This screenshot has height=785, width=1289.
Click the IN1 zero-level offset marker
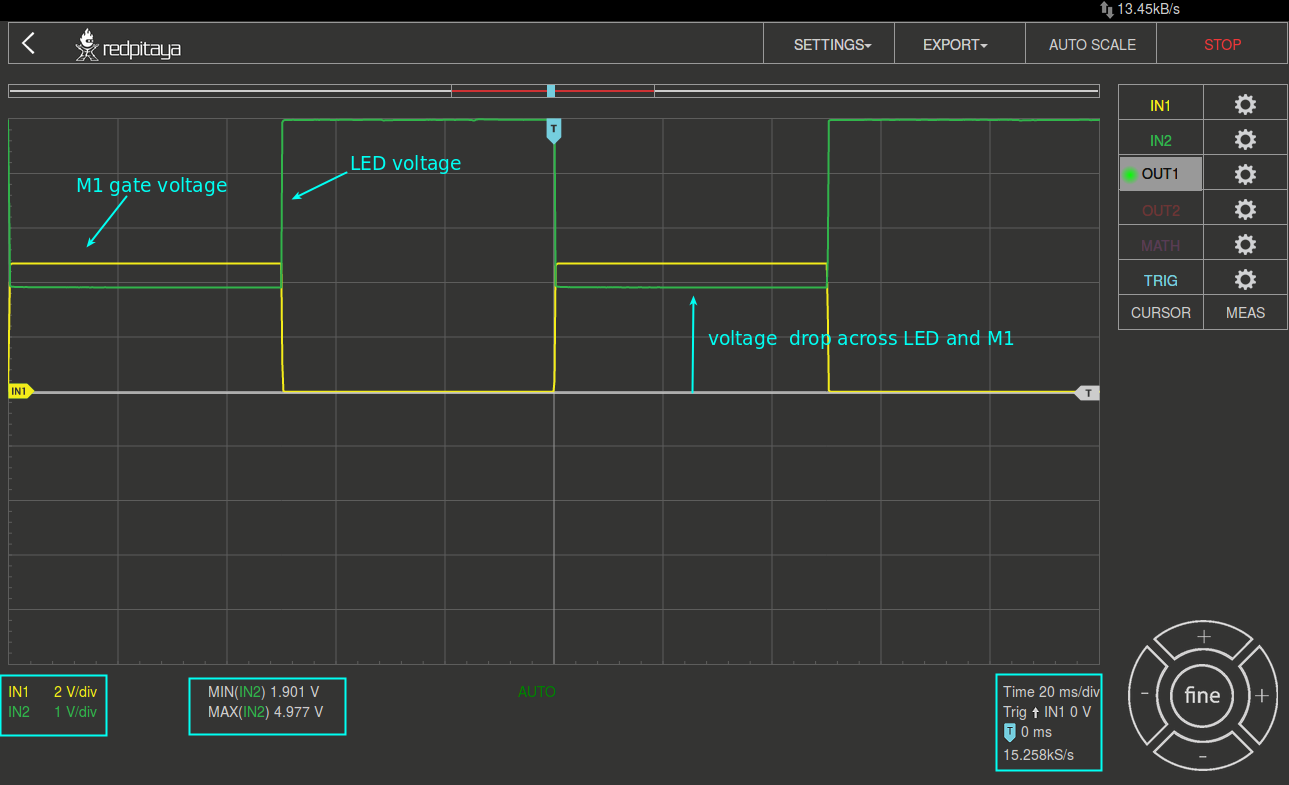tap(19, 392)
